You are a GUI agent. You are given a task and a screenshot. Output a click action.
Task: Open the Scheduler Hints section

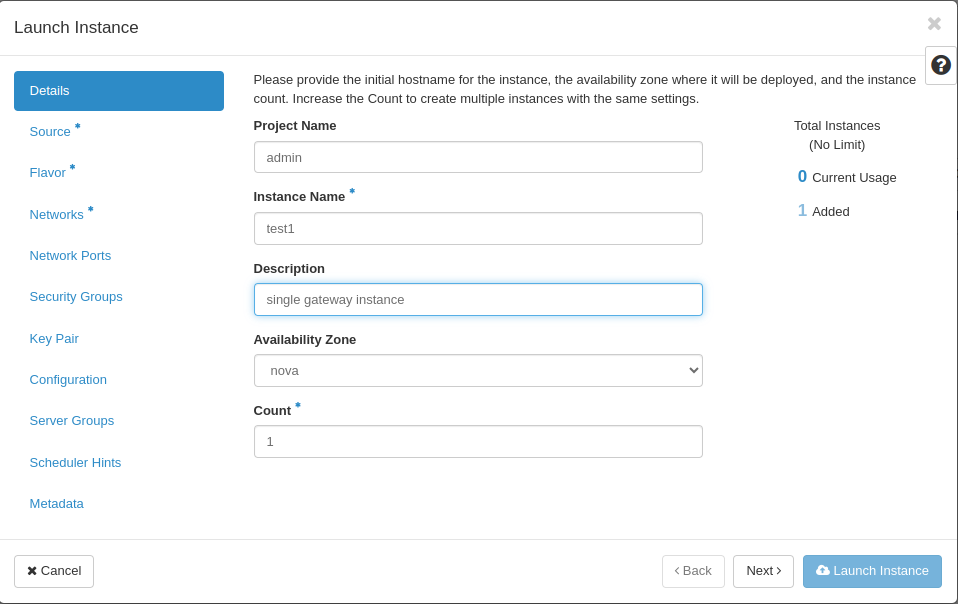pyautogui.click(x=75, y=462)
